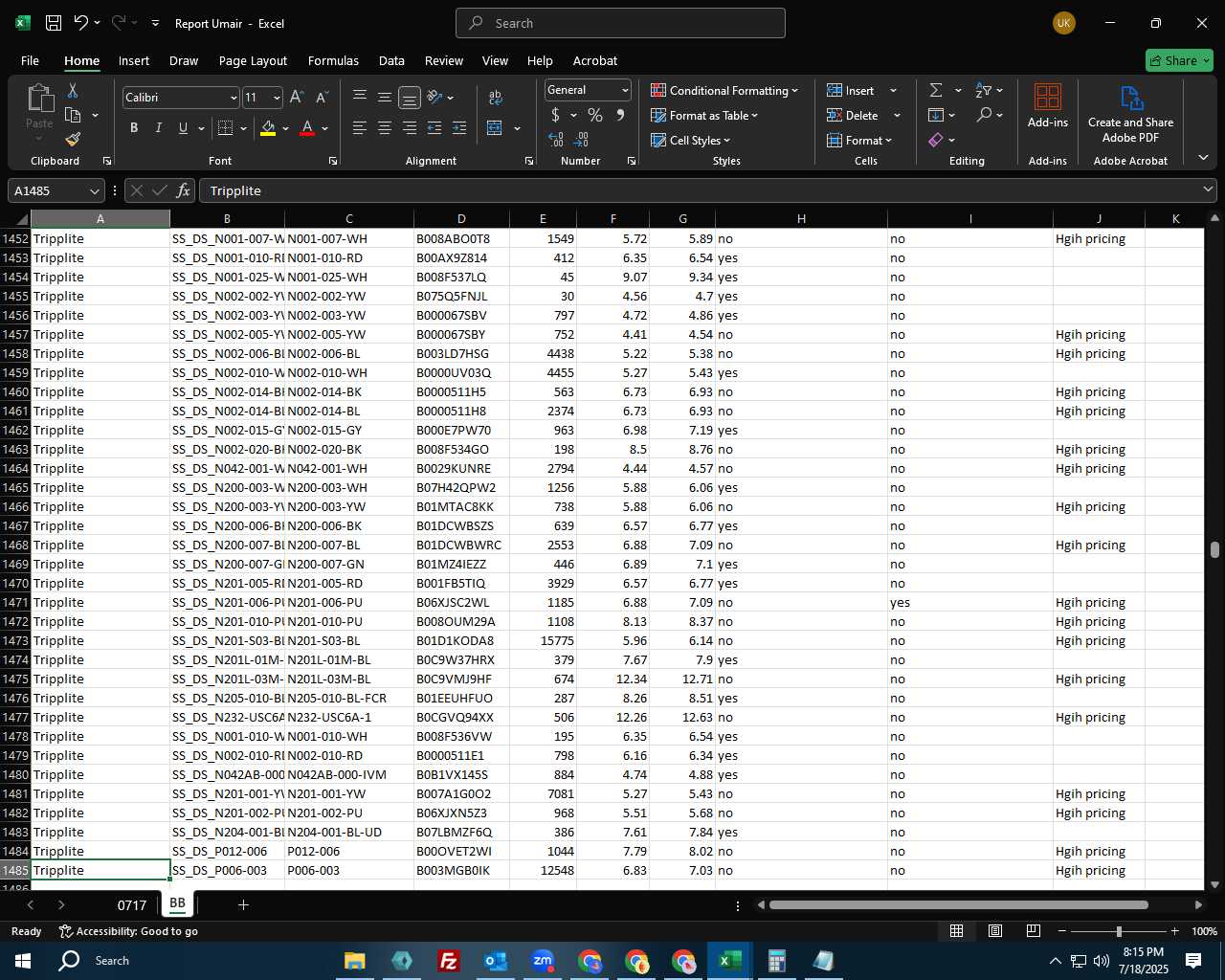Open the Data ribbon tab

(x=391, y=60)
